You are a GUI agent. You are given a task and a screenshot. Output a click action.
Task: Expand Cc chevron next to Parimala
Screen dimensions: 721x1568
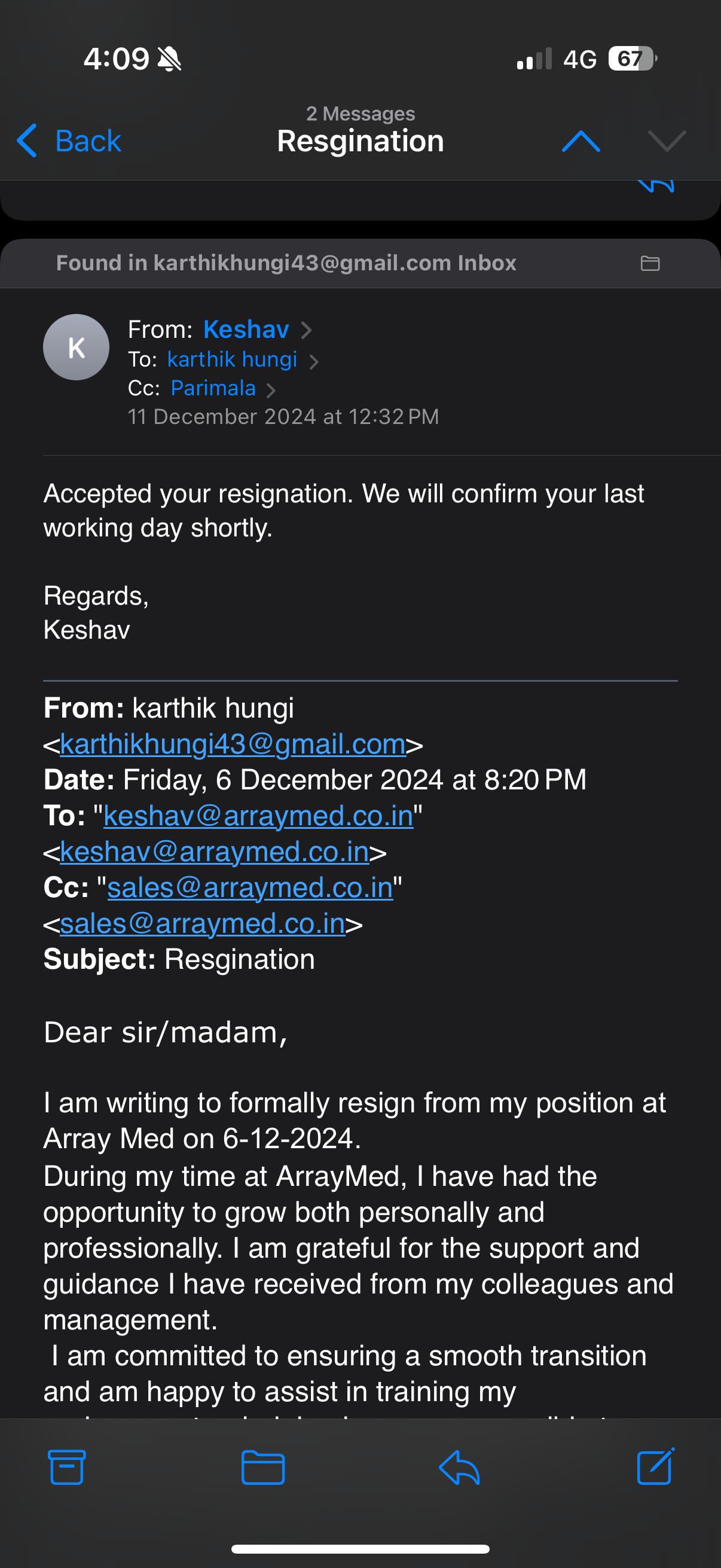271,390
